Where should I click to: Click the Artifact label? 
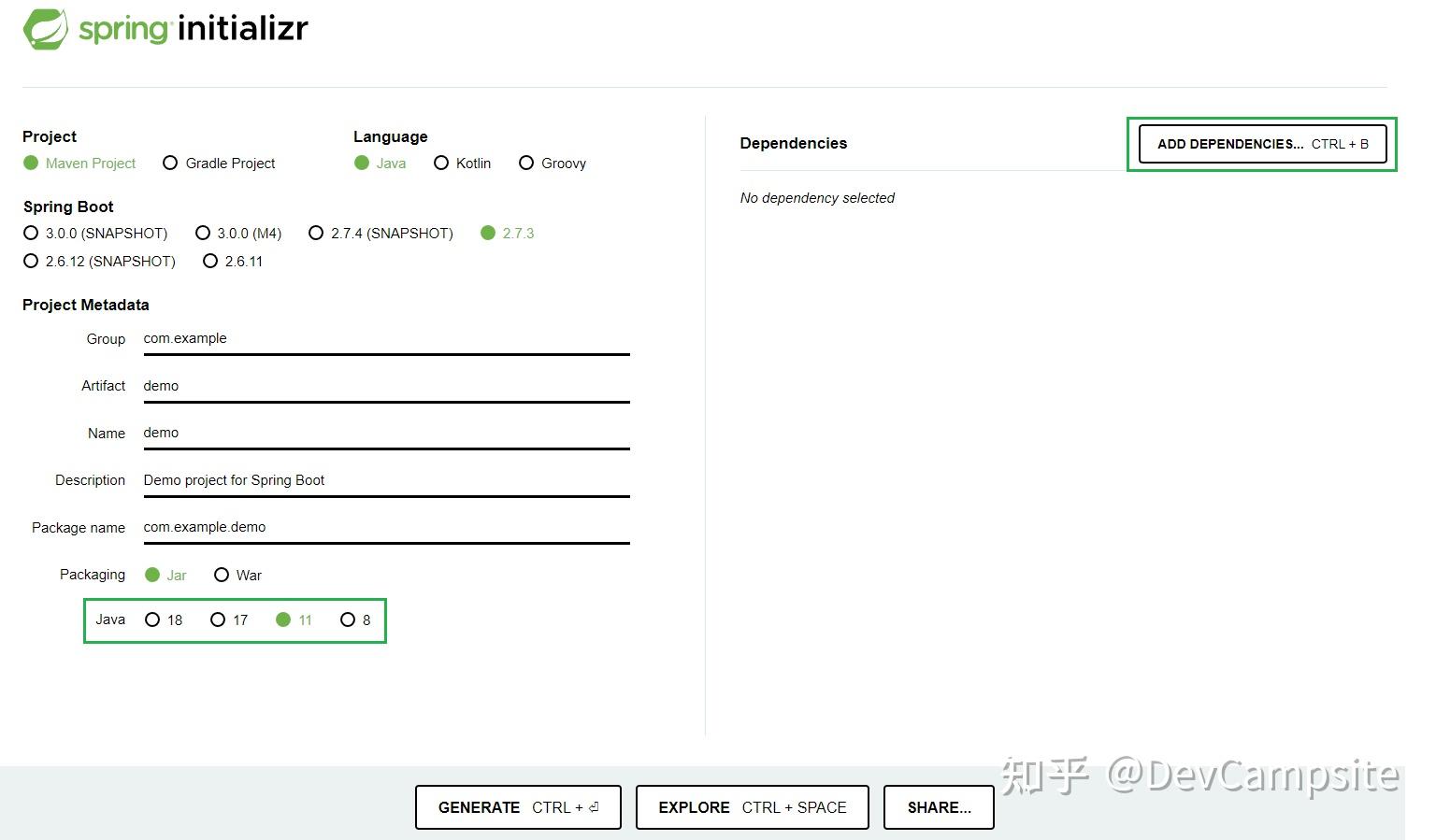coord(103,386)
